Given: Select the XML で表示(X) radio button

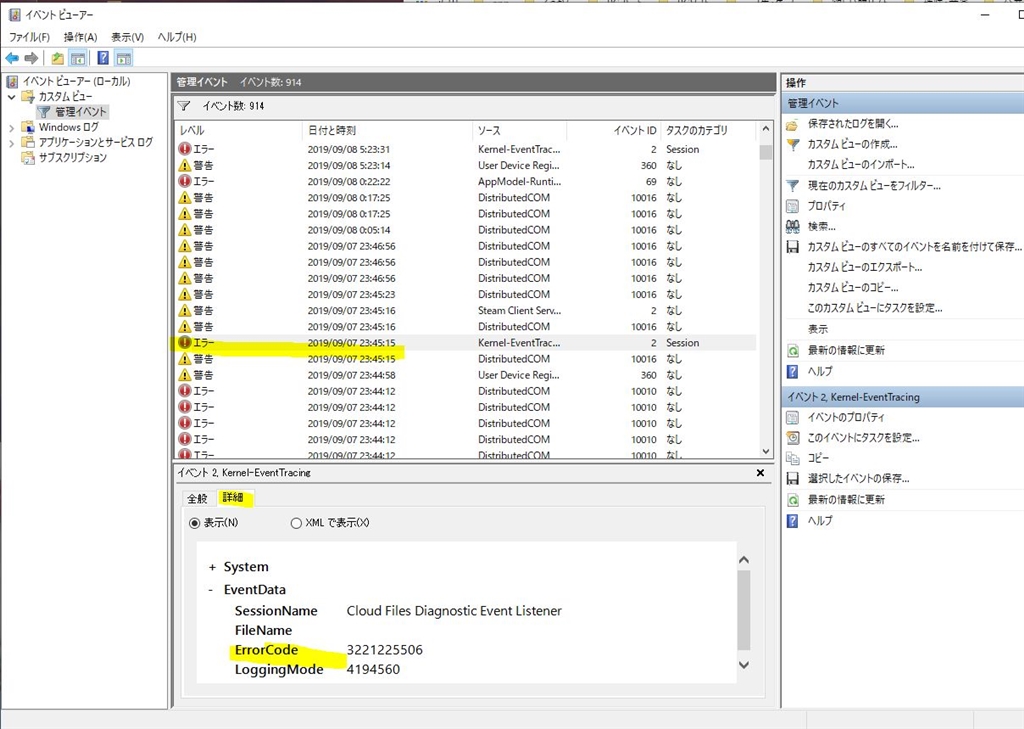Looking at the screenshot, I should click(296, 523).
